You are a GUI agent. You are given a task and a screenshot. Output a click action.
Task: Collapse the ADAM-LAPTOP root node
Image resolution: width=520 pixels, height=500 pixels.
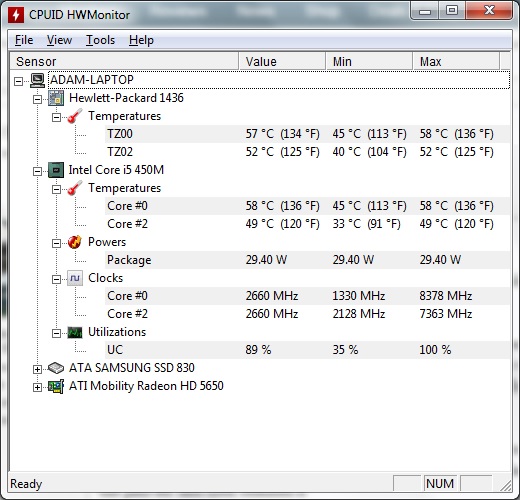(x=19, y=81)
